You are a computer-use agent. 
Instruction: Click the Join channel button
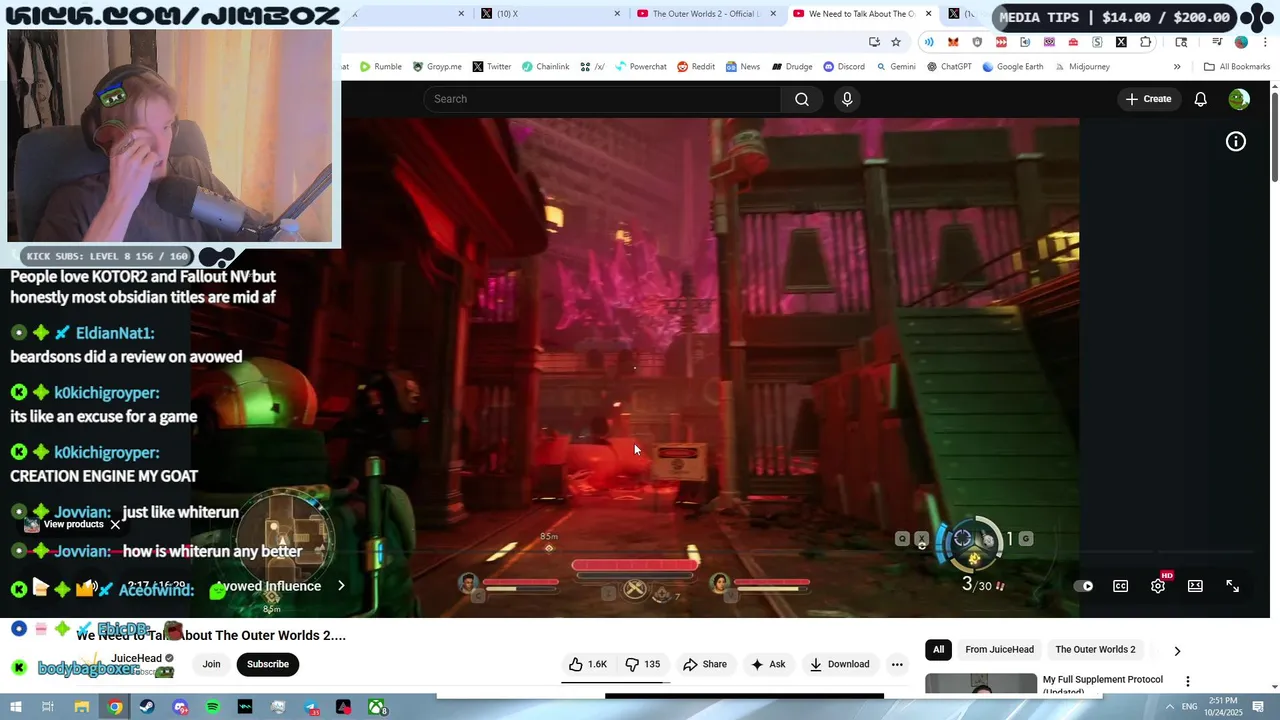[211, 664]
